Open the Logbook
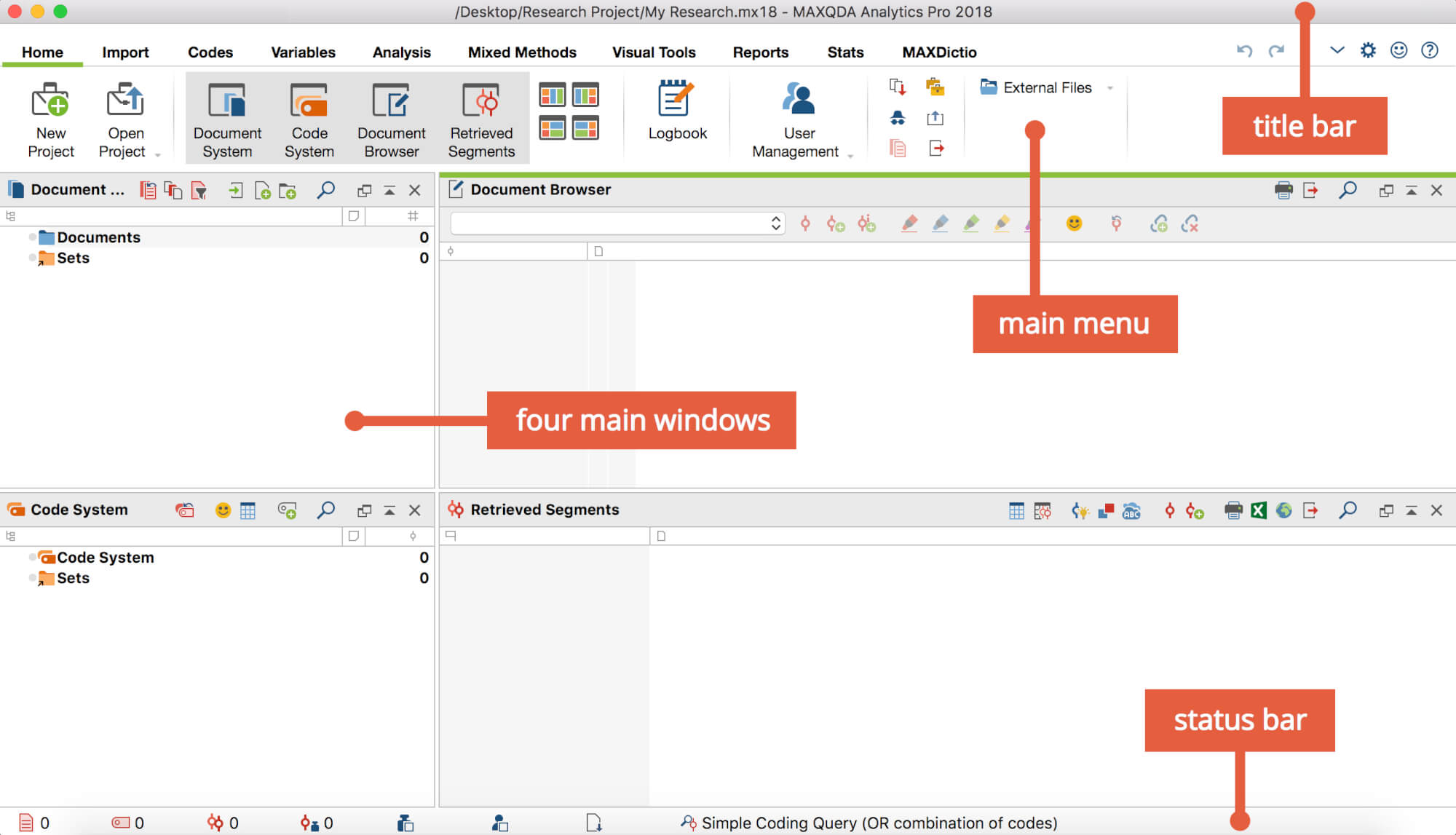Screen dimensions: 1456x835 (x=677, y=110)
